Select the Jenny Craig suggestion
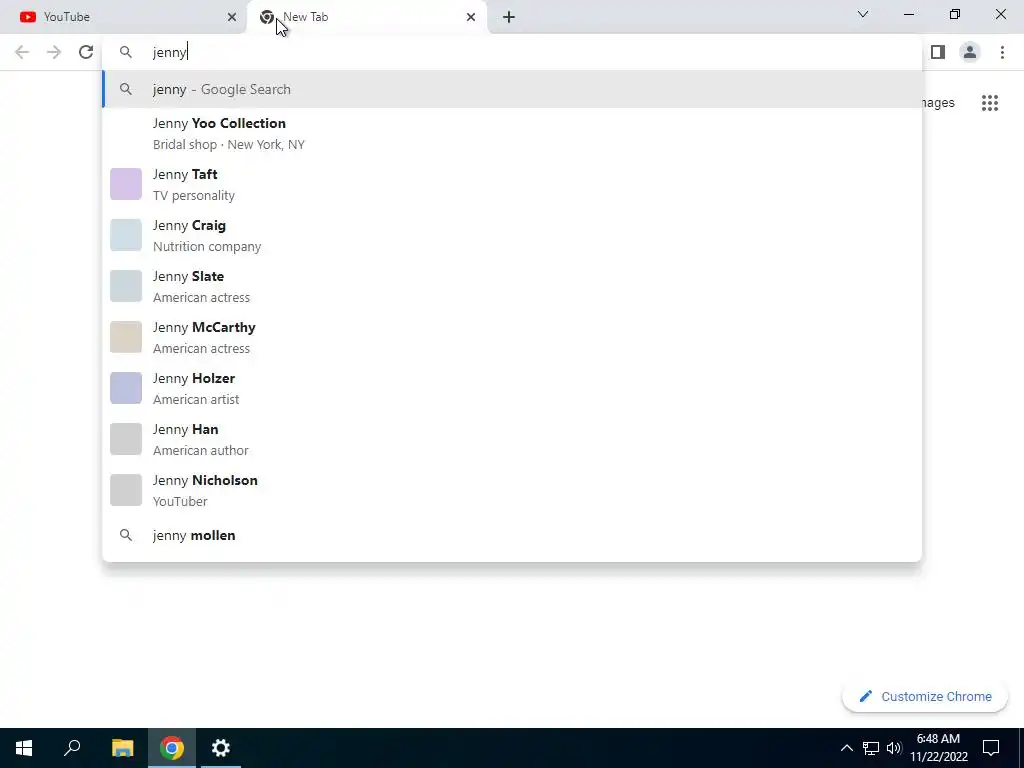This screenshot has height=768, width=1024. tap(512, 235)
